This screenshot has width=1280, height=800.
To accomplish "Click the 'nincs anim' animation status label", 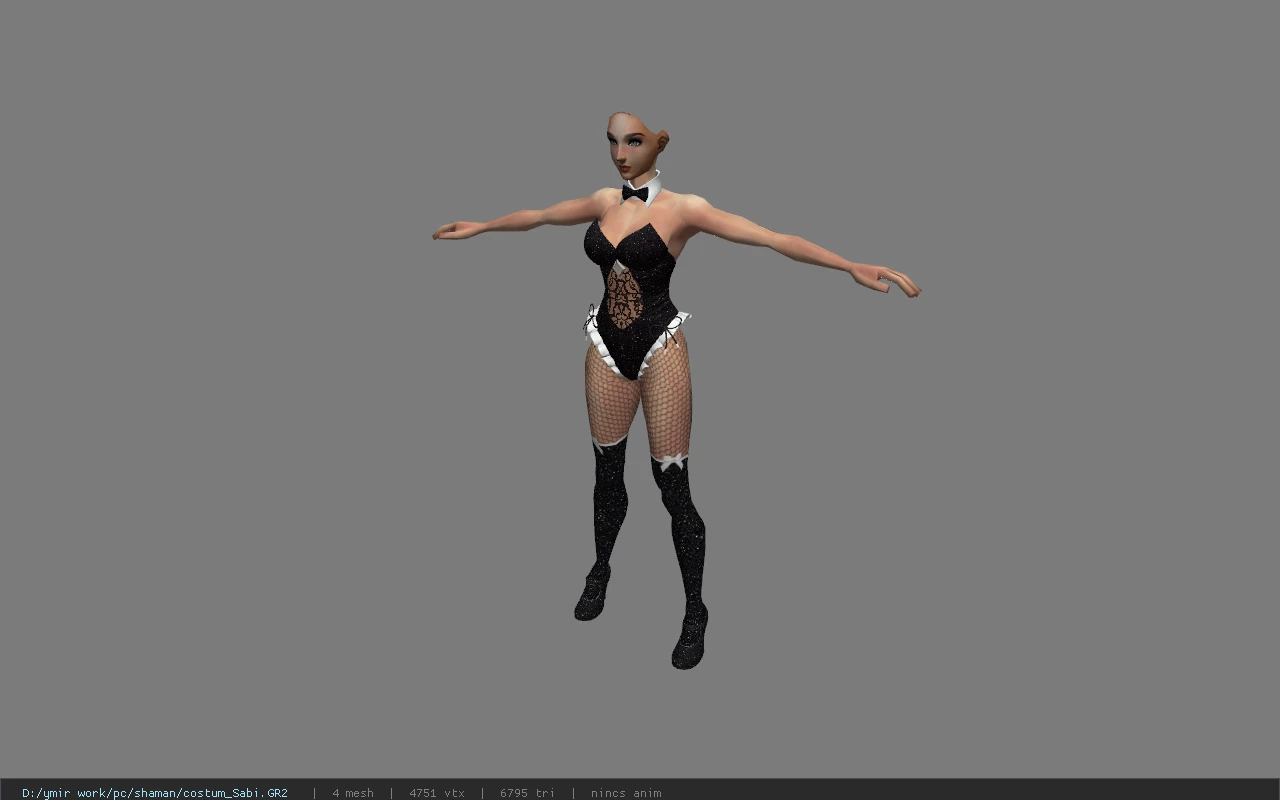I will click(x=626, y=793).
